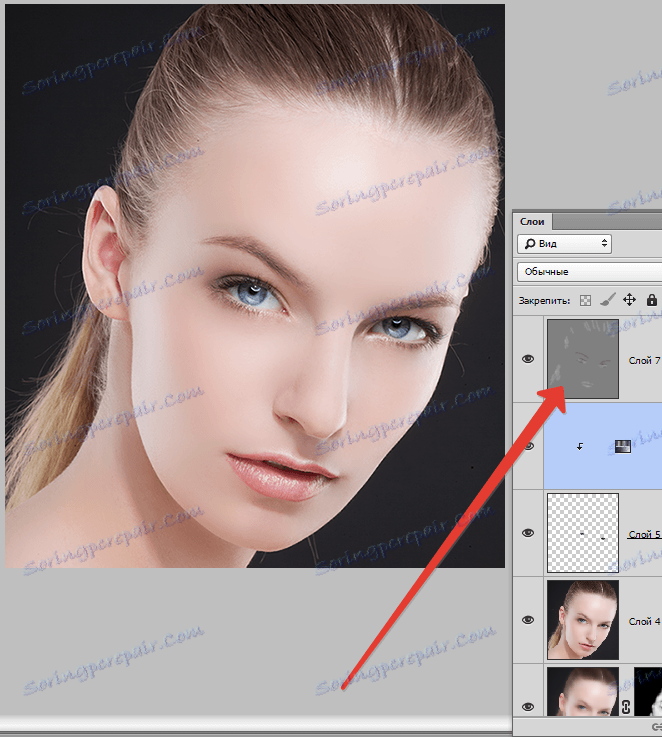Open the Вид layer filter dropdown
This screenshot has width=662, height=737.
point(564,243)
